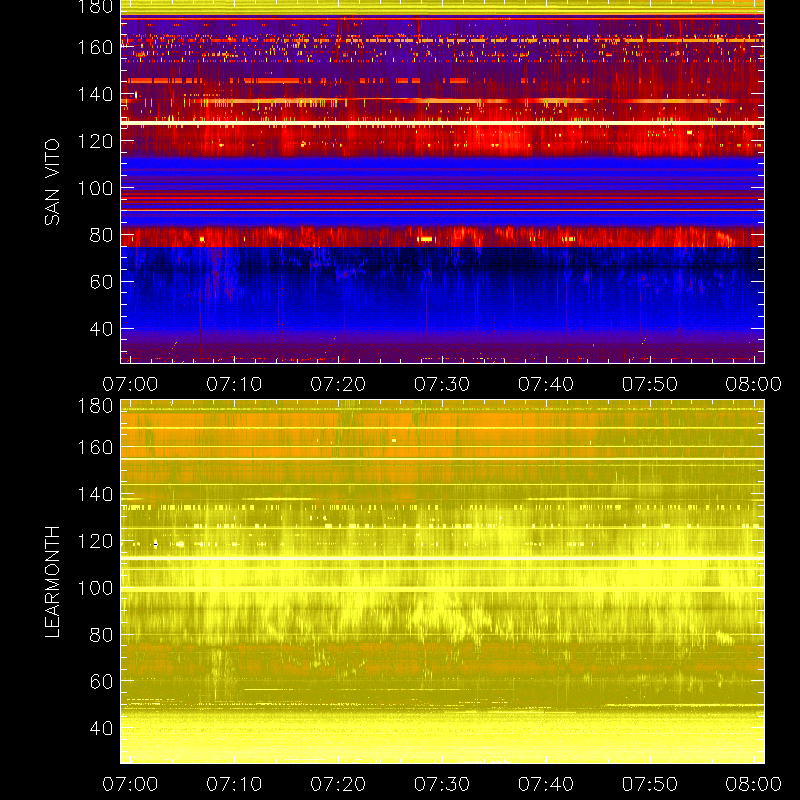Choose 07:10 time label under LEARMONTH plot
The image size is (800, 800).
tap(234, 784)
